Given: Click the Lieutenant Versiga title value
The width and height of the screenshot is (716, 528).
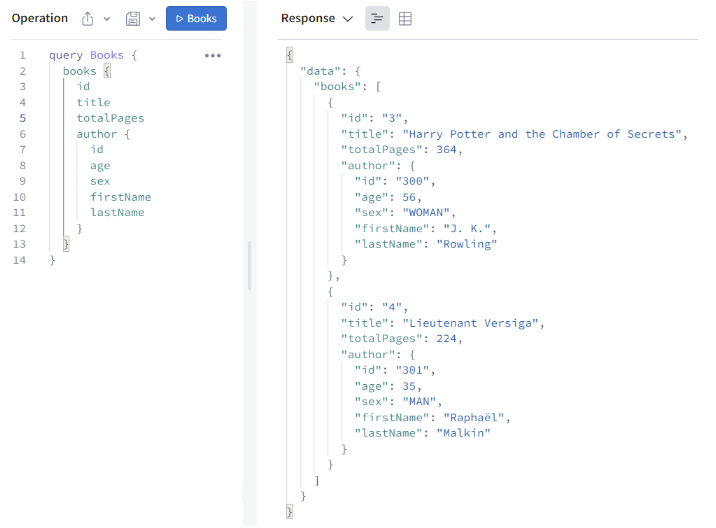Looking at the screenshot, I should (x=470, y=323).
